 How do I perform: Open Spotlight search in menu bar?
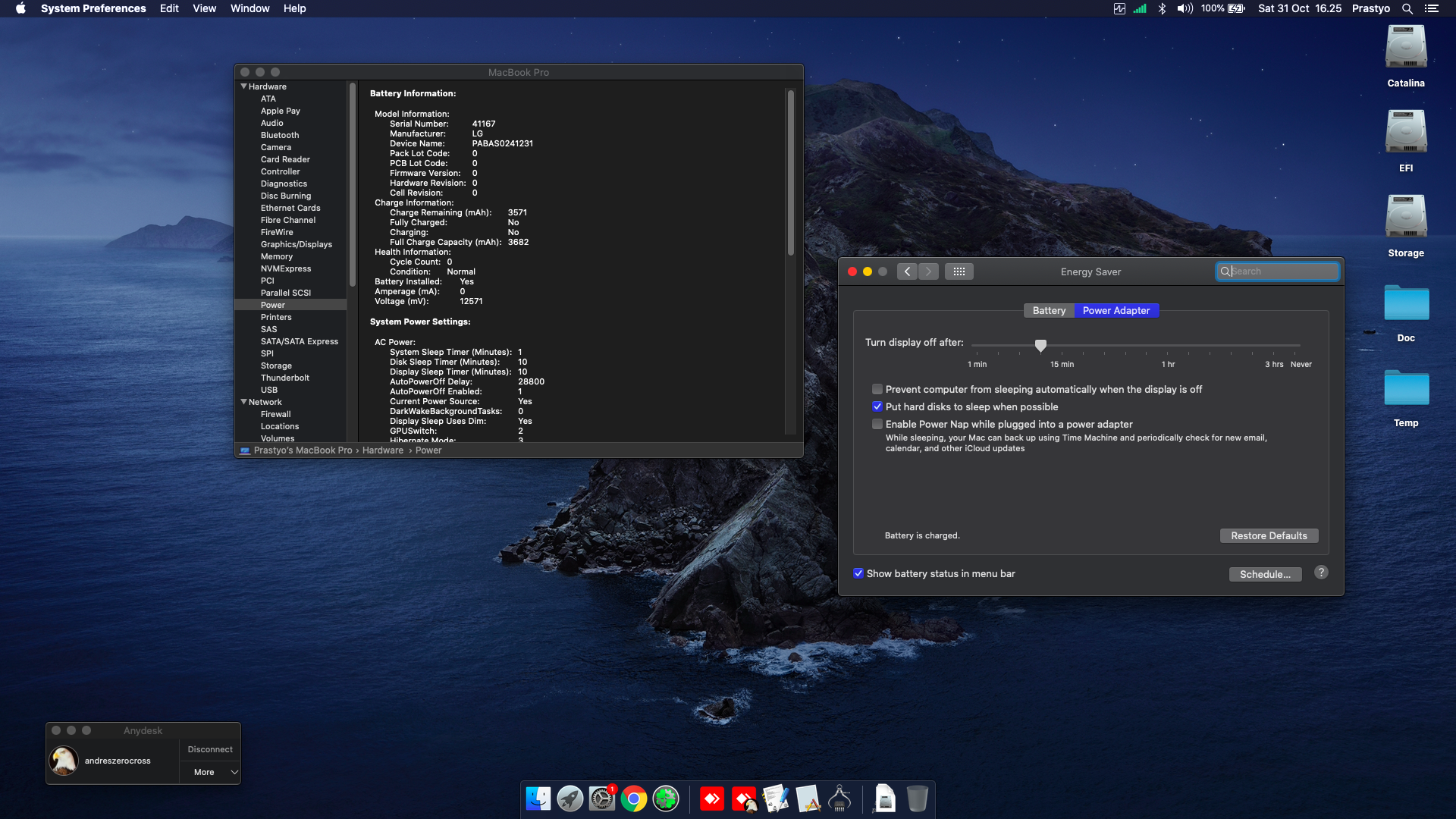click(x=1407, y=8)
